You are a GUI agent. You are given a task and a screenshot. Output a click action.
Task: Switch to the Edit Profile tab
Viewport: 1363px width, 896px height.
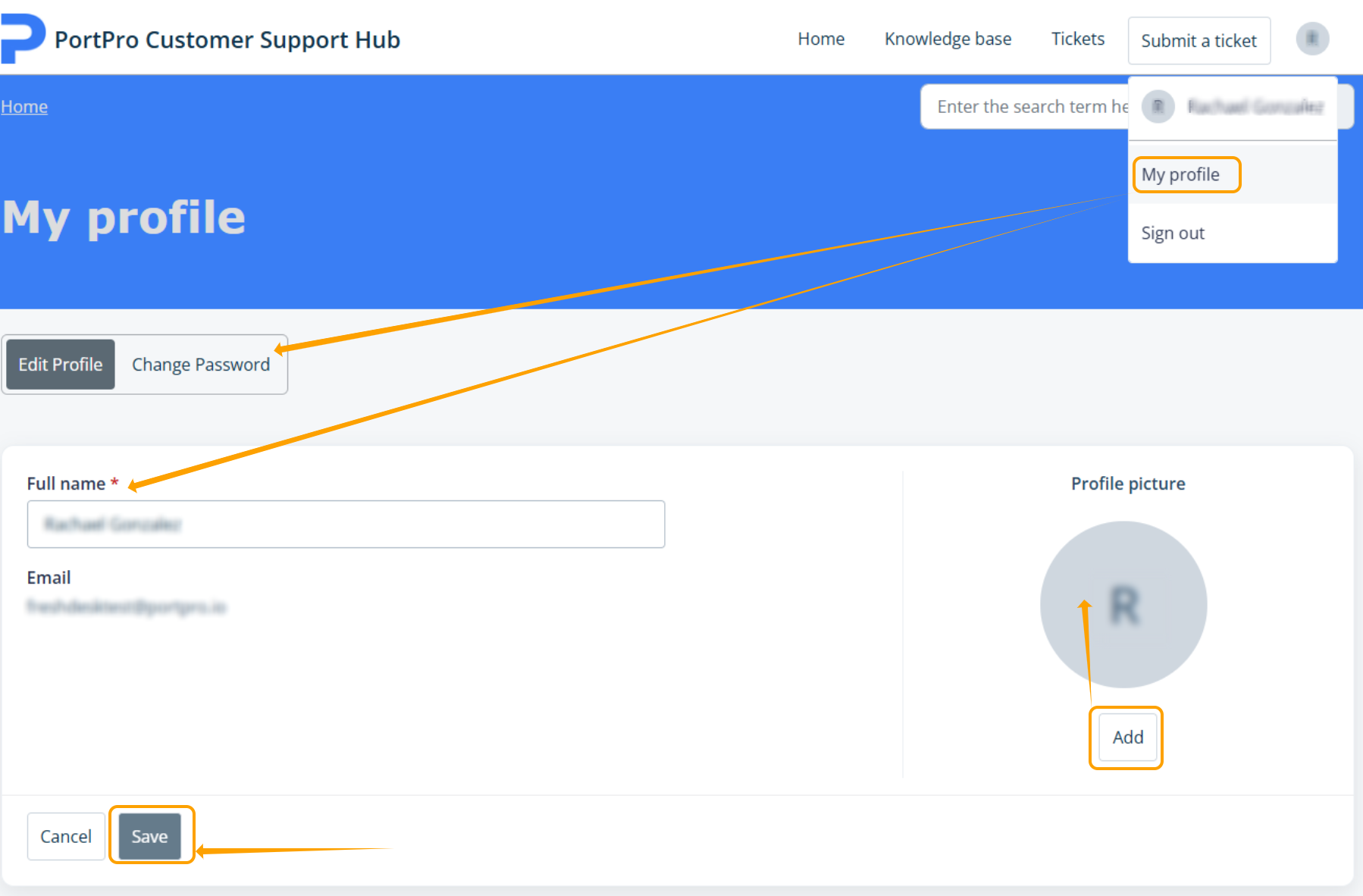(61, 365)
